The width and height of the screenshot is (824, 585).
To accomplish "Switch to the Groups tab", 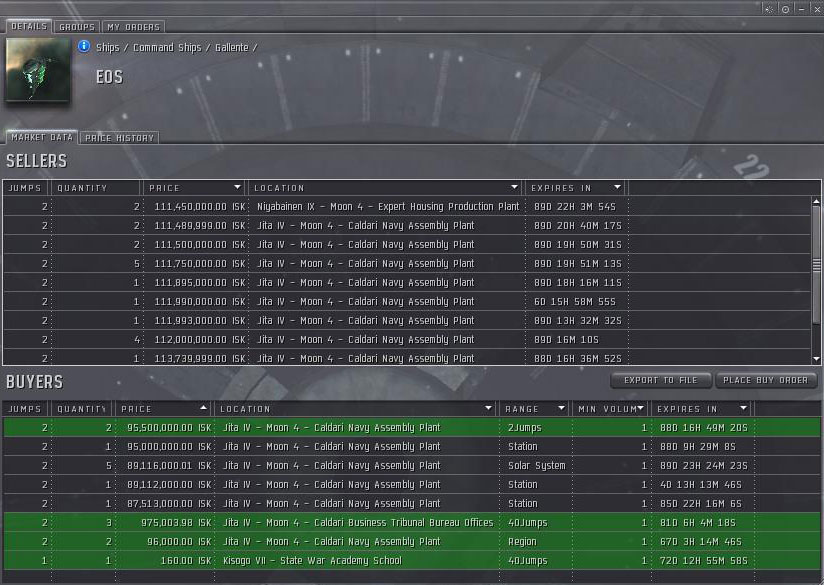I will [x=77, y=27].
